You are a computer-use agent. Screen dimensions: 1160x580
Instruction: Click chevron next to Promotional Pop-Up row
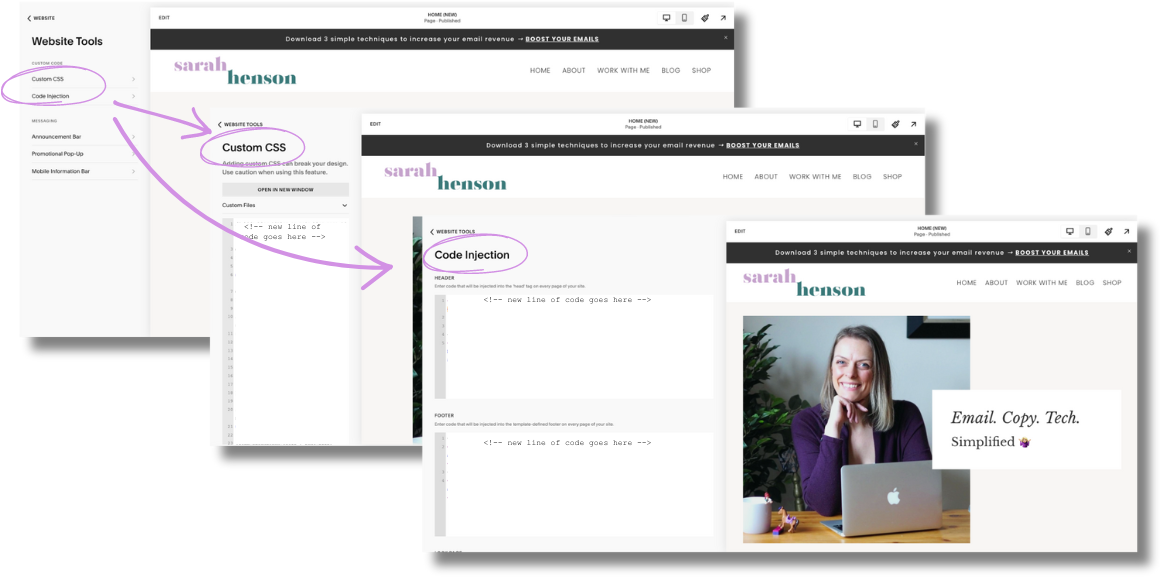[134, 154]
